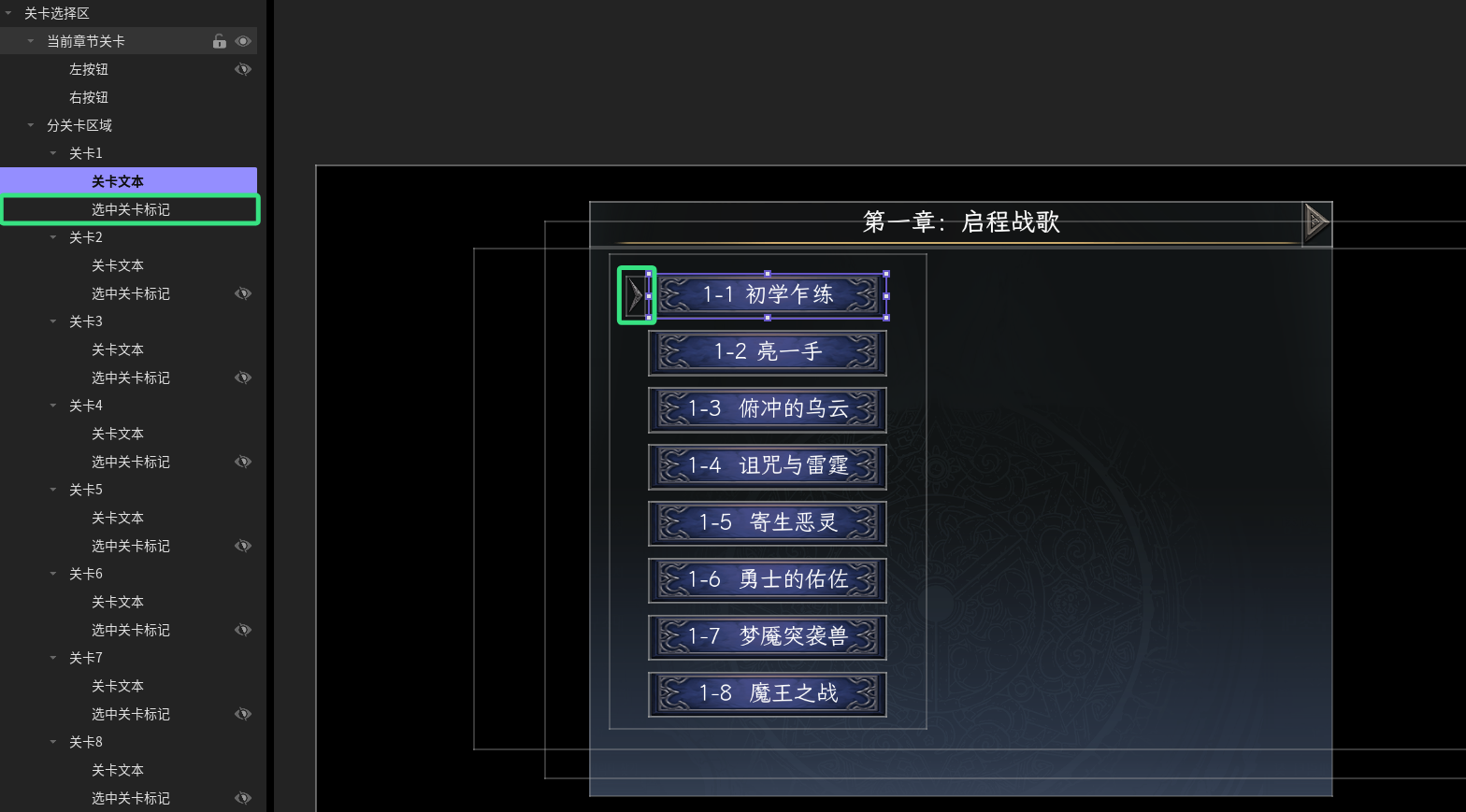
Task: Select 关卡文本 under 关卡3
Action: tap(118, 349)
